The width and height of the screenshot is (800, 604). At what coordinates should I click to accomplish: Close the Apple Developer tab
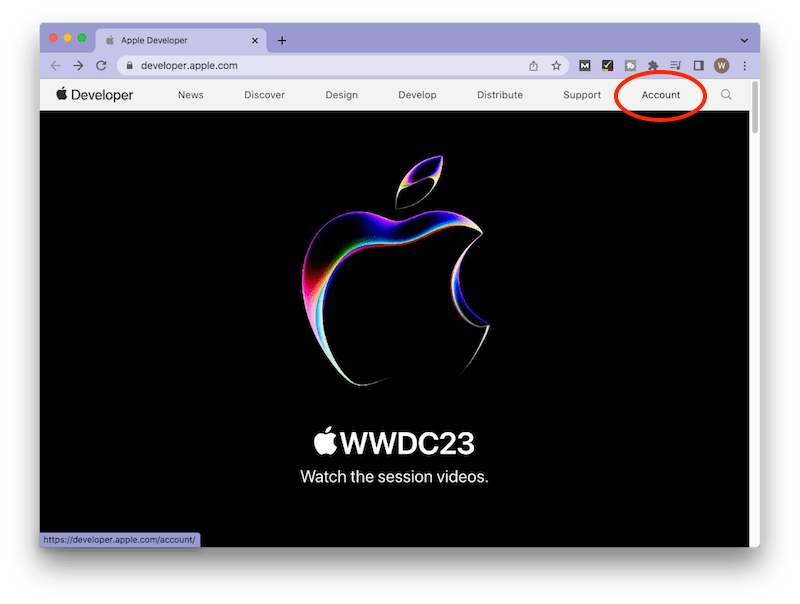click(255, 40)
